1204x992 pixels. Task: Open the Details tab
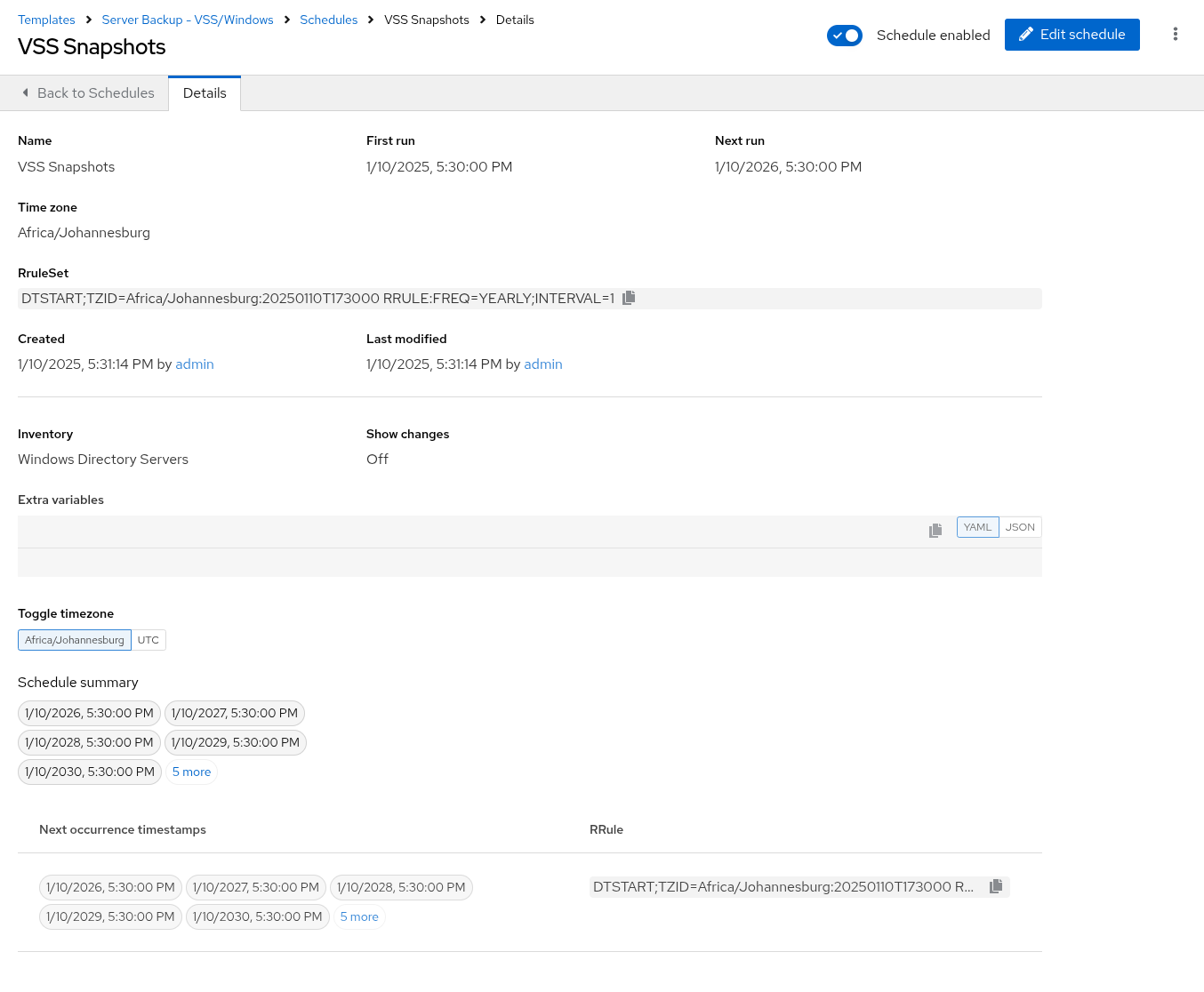coord(205,92)
